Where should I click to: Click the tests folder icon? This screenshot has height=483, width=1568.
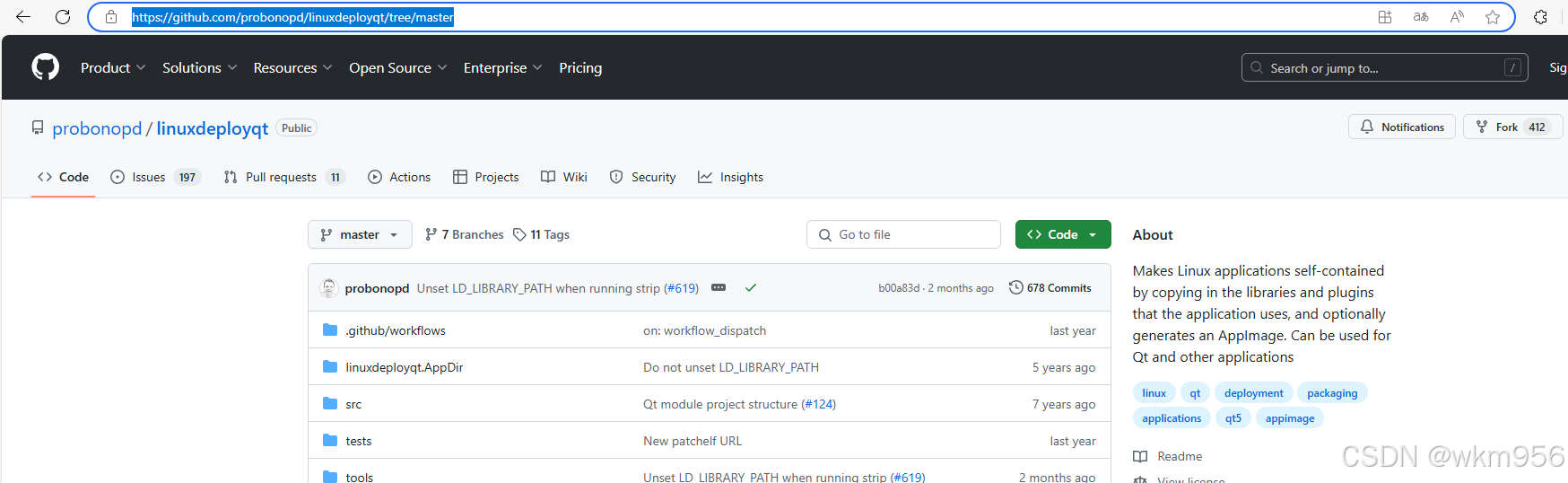click(330, 441)
